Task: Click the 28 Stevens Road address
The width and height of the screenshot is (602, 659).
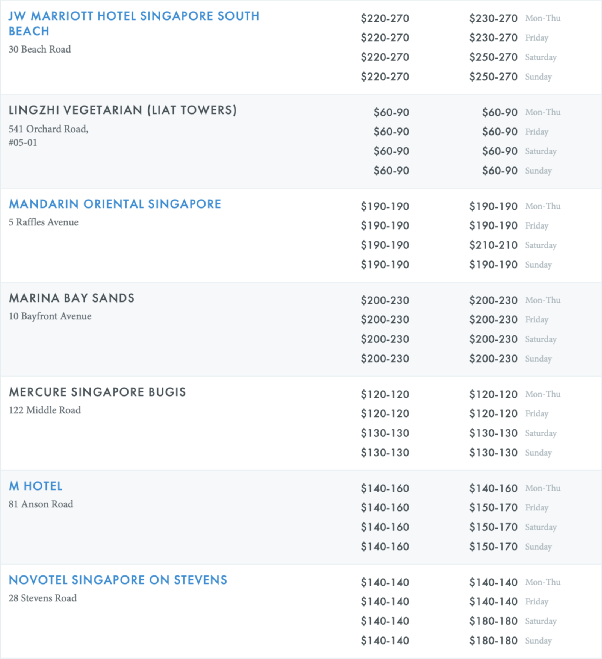Action: point(45,598)
